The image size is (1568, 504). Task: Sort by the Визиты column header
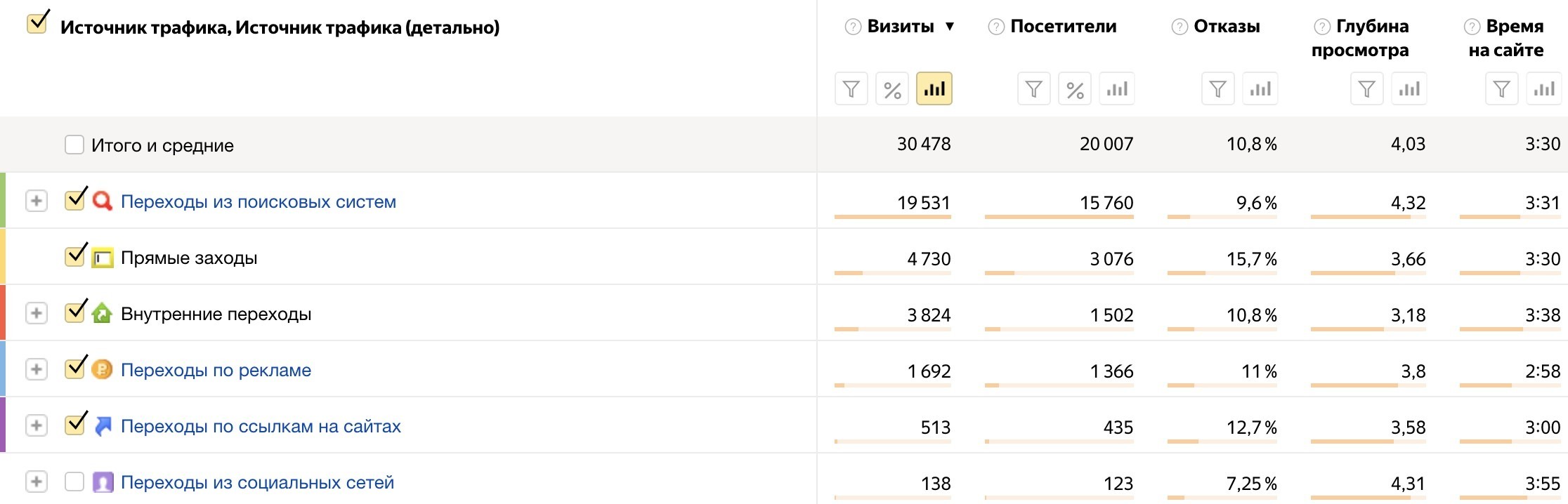[x=901, y=27]
